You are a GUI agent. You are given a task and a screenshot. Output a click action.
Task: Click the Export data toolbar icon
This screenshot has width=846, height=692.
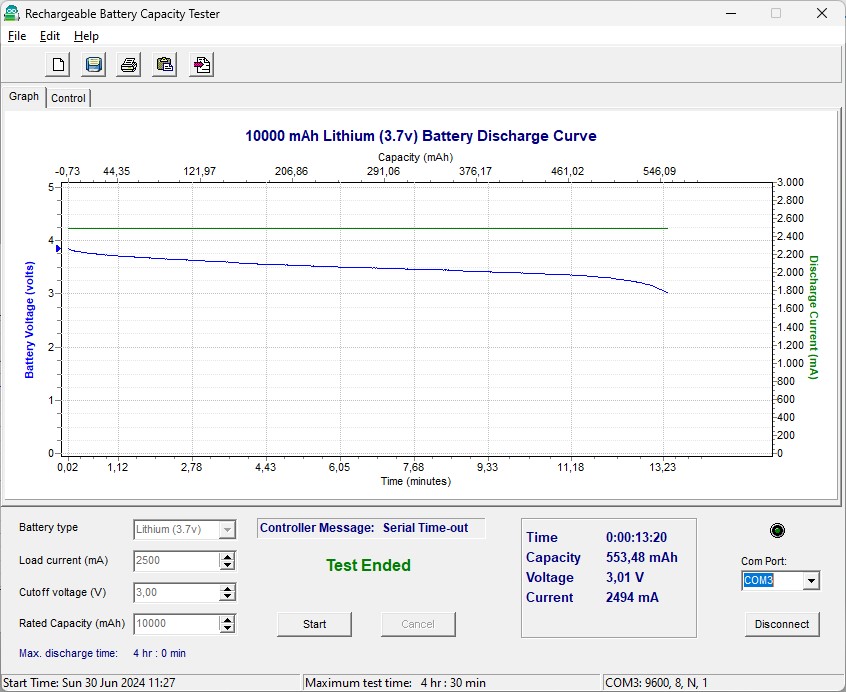click(201, 65)
